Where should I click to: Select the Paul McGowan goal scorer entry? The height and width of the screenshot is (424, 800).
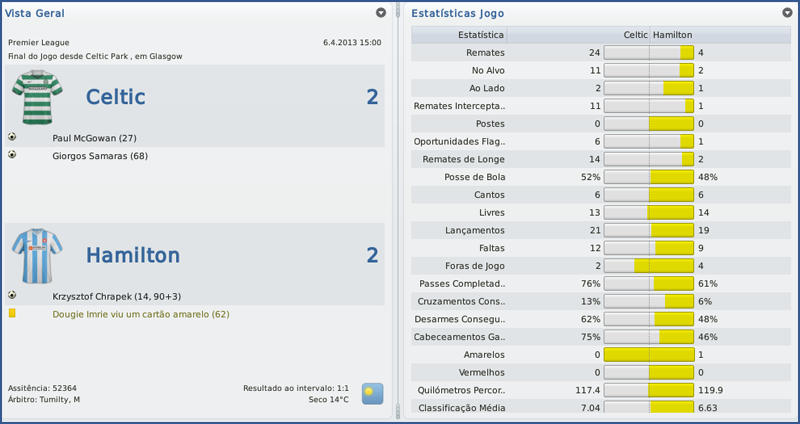click(94, 138)
